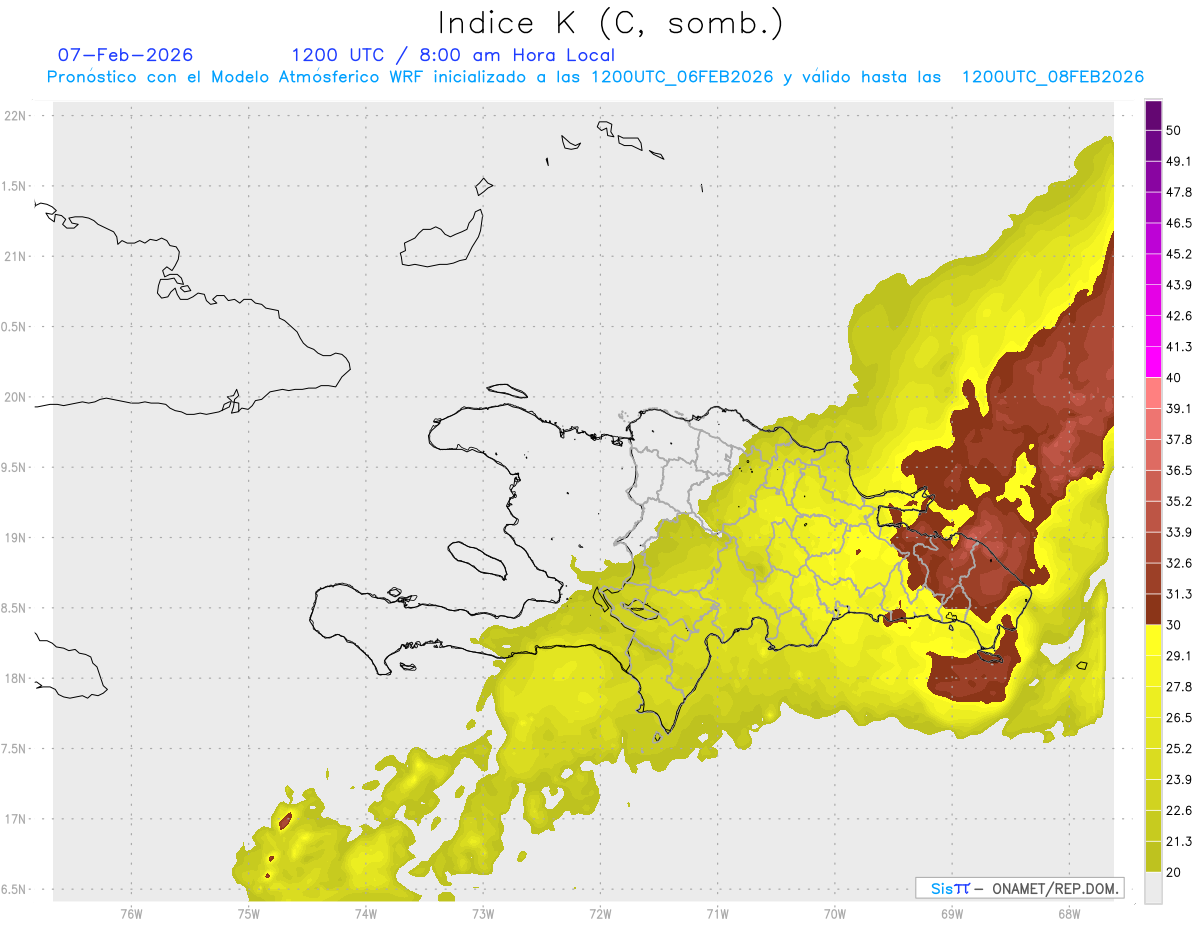Click the legend value "22.6"
This screenshot has height=927, width=1200.
point(1179,811)
